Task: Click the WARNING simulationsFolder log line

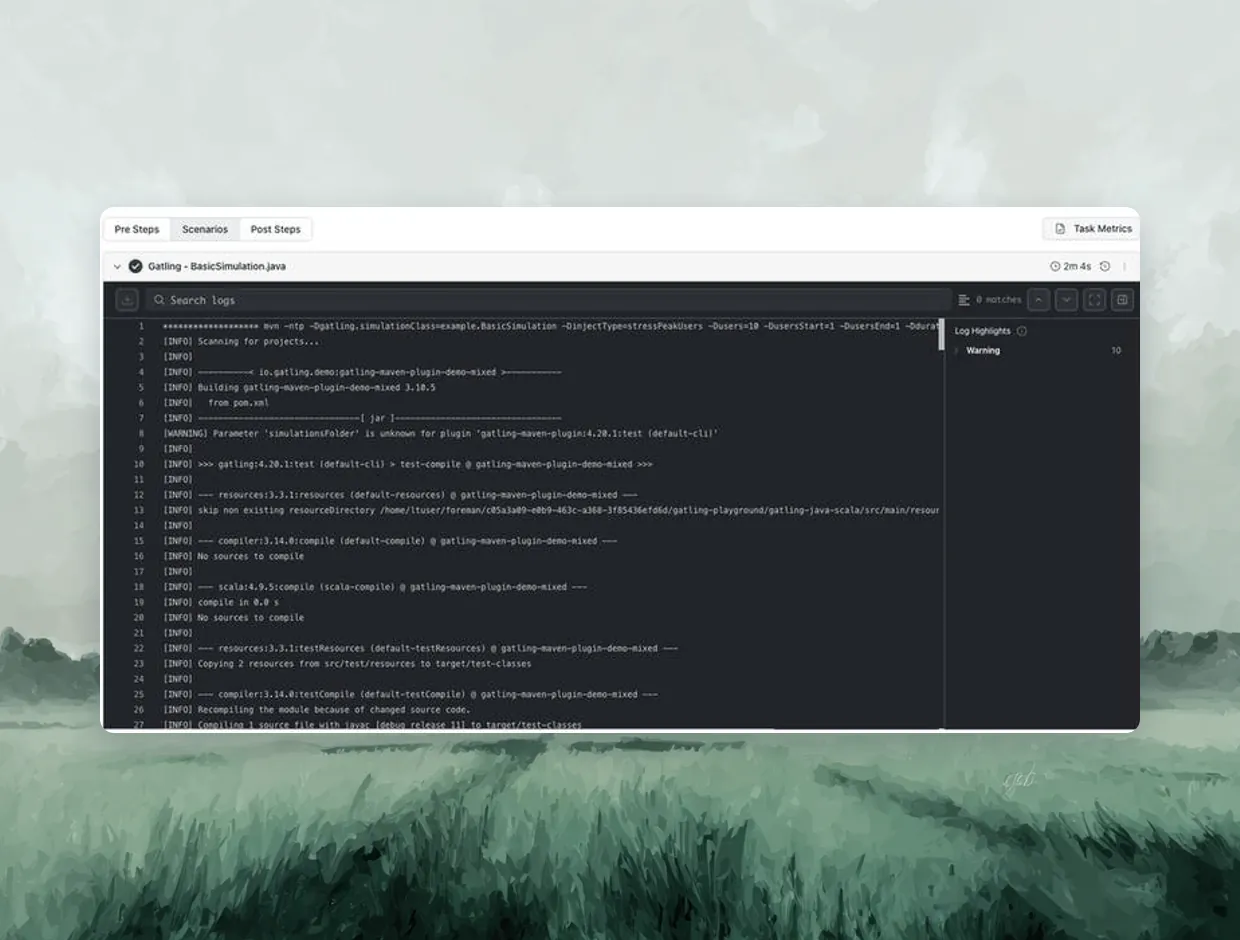Action: click(x=441, y=434)
